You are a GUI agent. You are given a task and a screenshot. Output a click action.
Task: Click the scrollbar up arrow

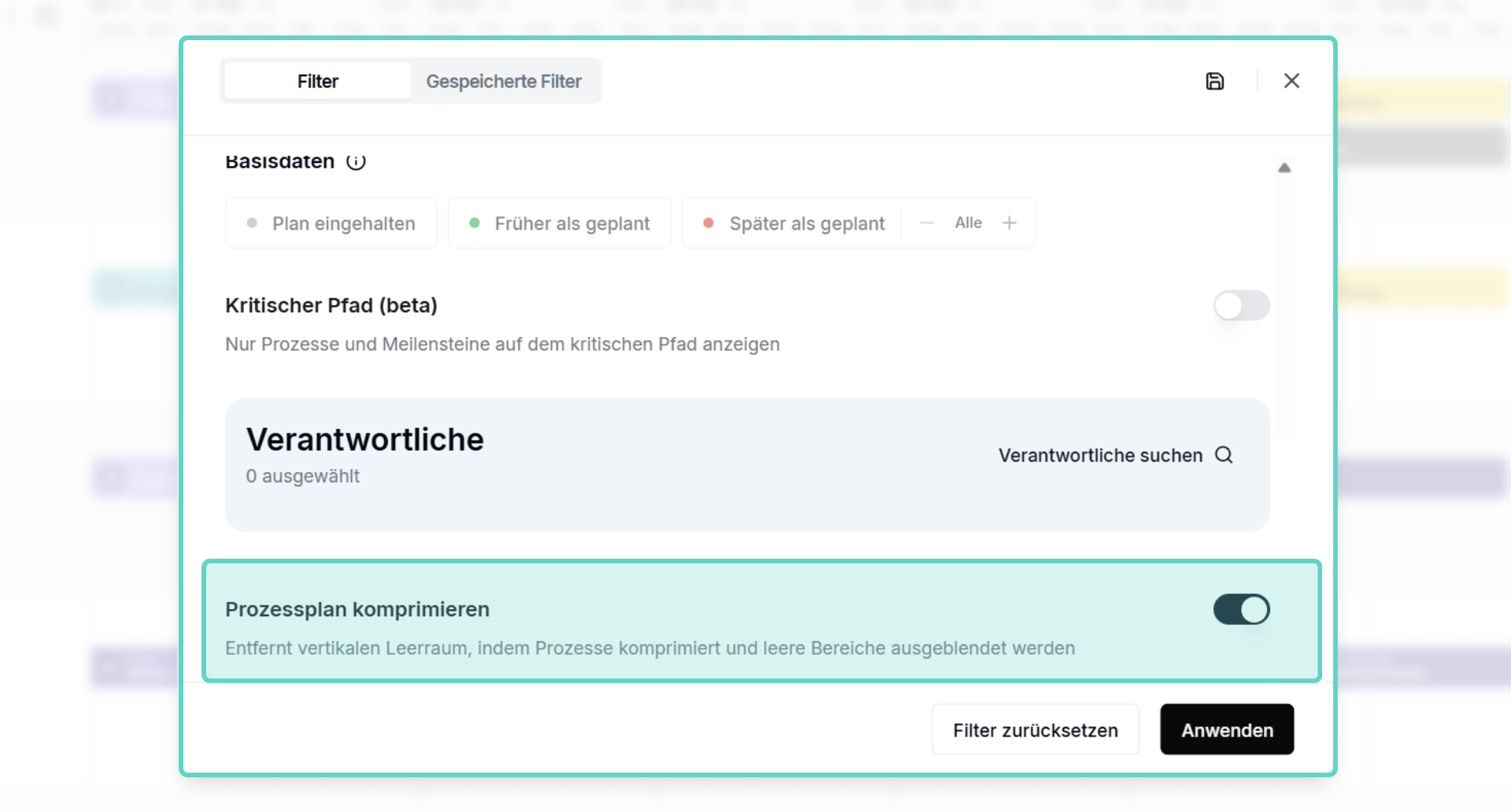pyautogui.click(x=1284, y=168)
